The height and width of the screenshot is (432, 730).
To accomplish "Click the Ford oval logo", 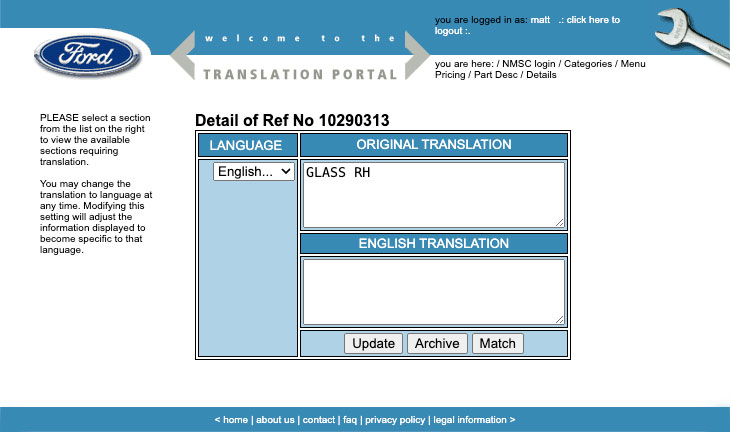I will tap(88, 55).
